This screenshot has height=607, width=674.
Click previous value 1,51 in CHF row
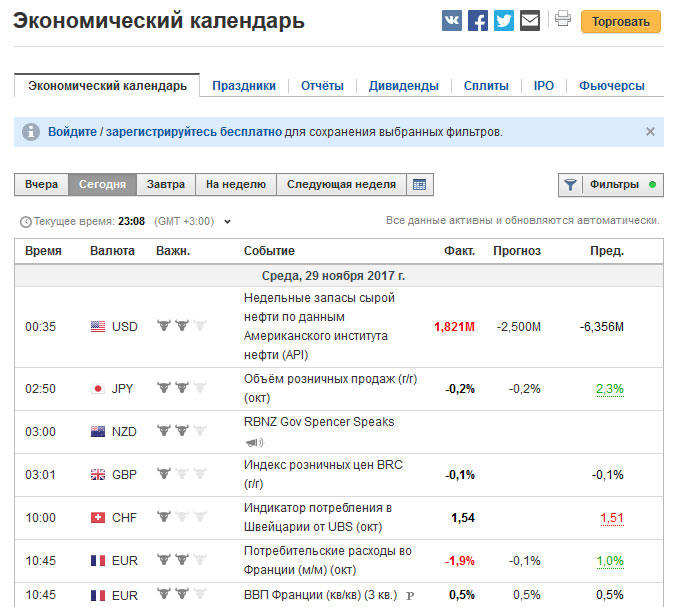coord(612,518)
